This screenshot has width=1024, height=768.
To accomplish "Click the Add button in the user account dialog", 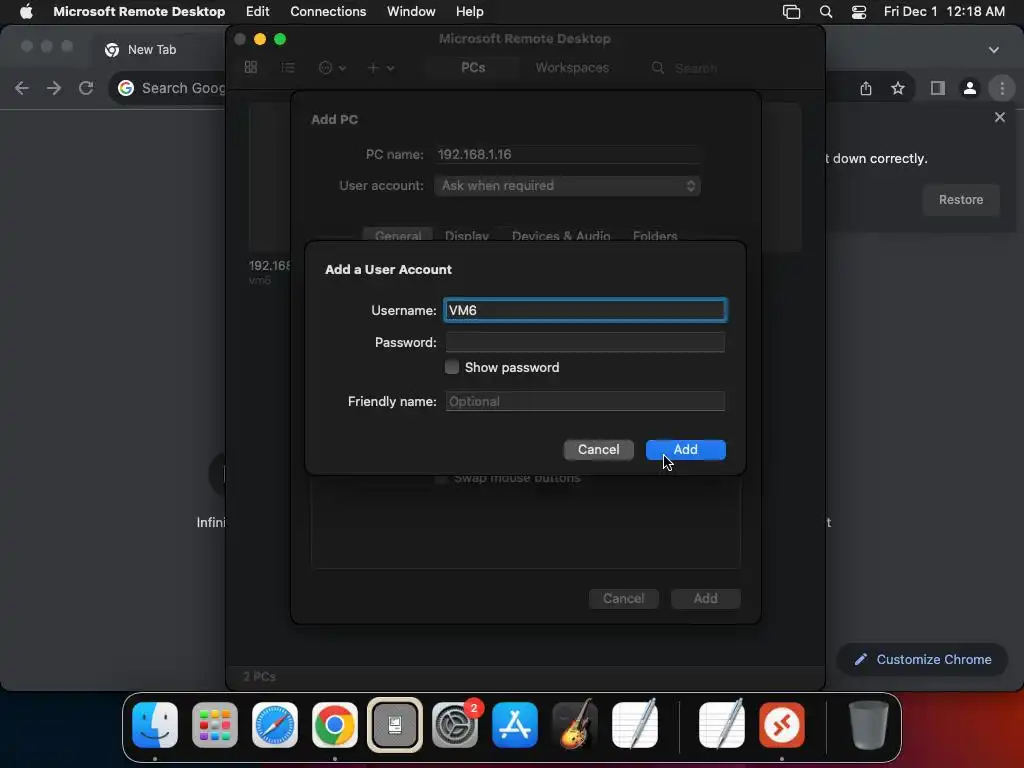I will pyautogui.click(x=685, y=449).
